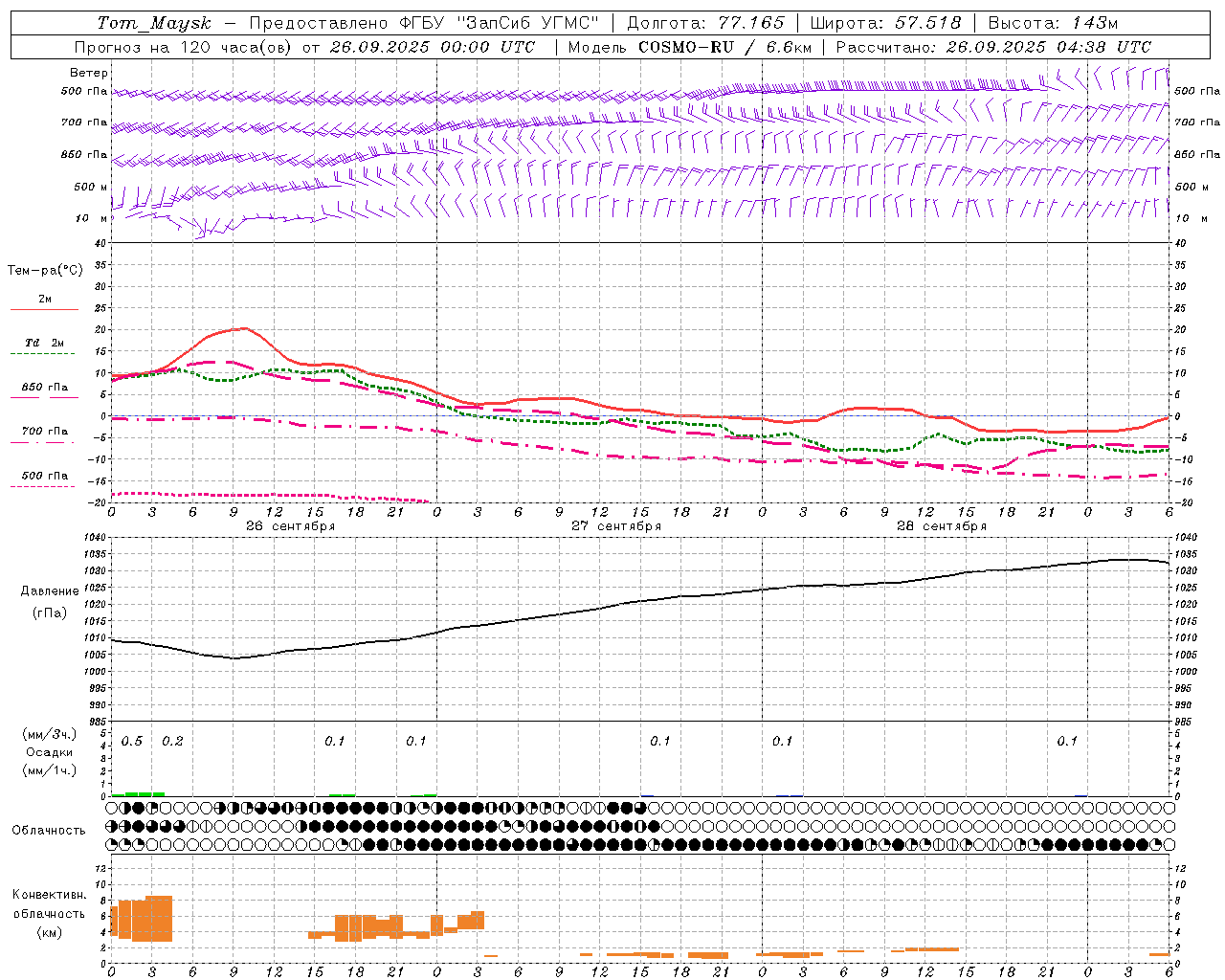Image resolution: width=1225 pixels, height=980 pixels.
Task: Click the Ветер wind section label
Action: (89, 73)
